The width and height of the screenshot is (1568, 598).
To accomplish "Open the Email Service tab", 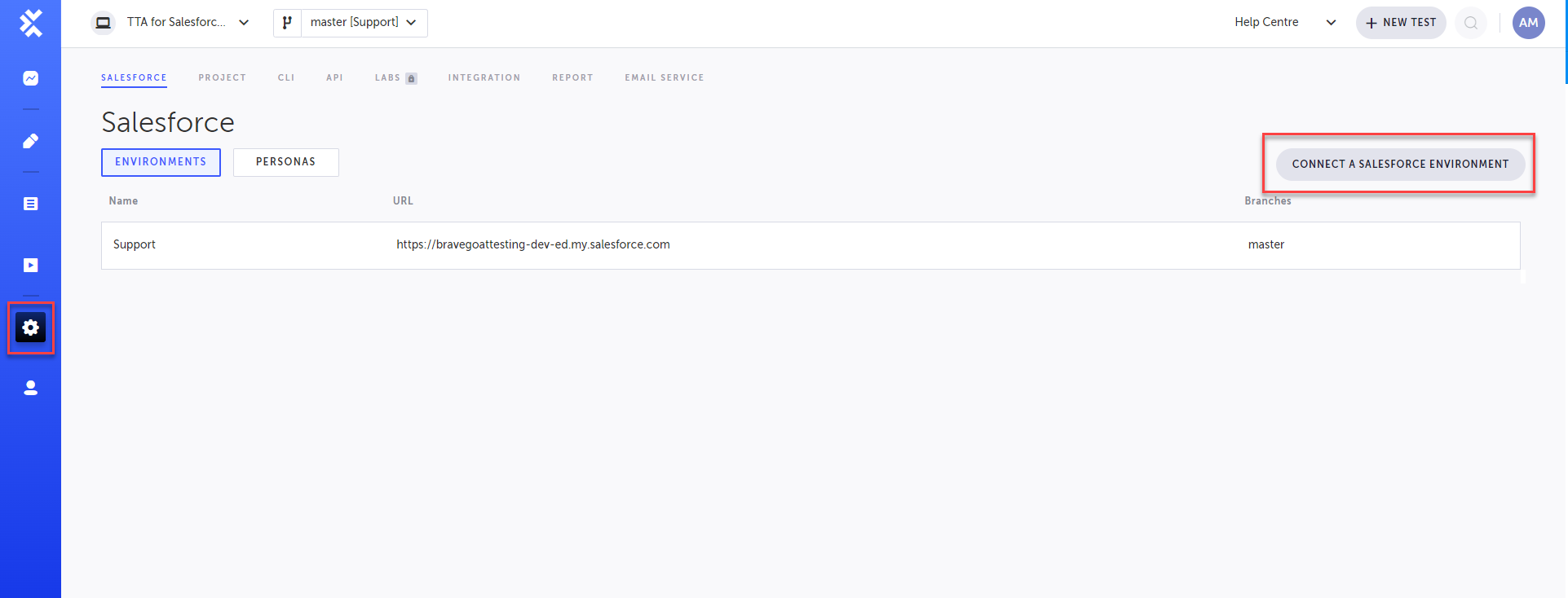I will [665, 77].
